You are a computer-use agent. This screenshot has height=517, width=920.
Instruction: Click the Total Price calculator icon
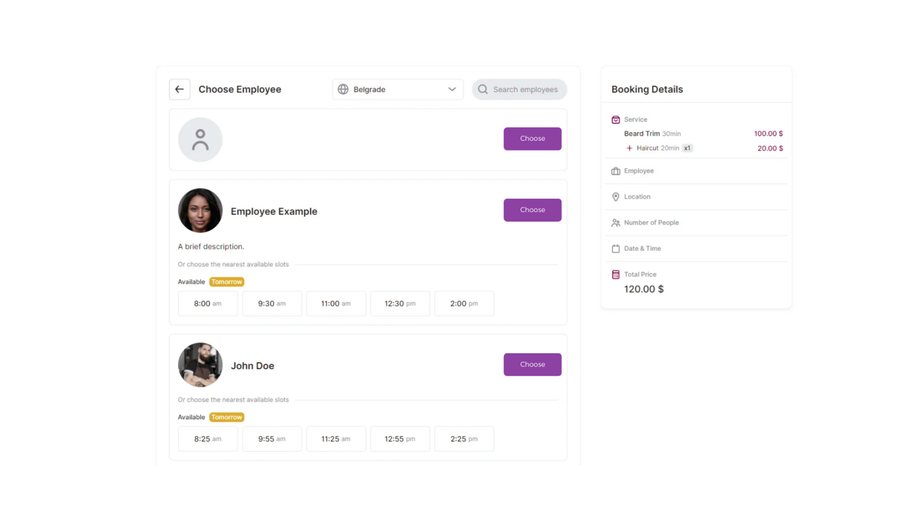tap(616, 275)
